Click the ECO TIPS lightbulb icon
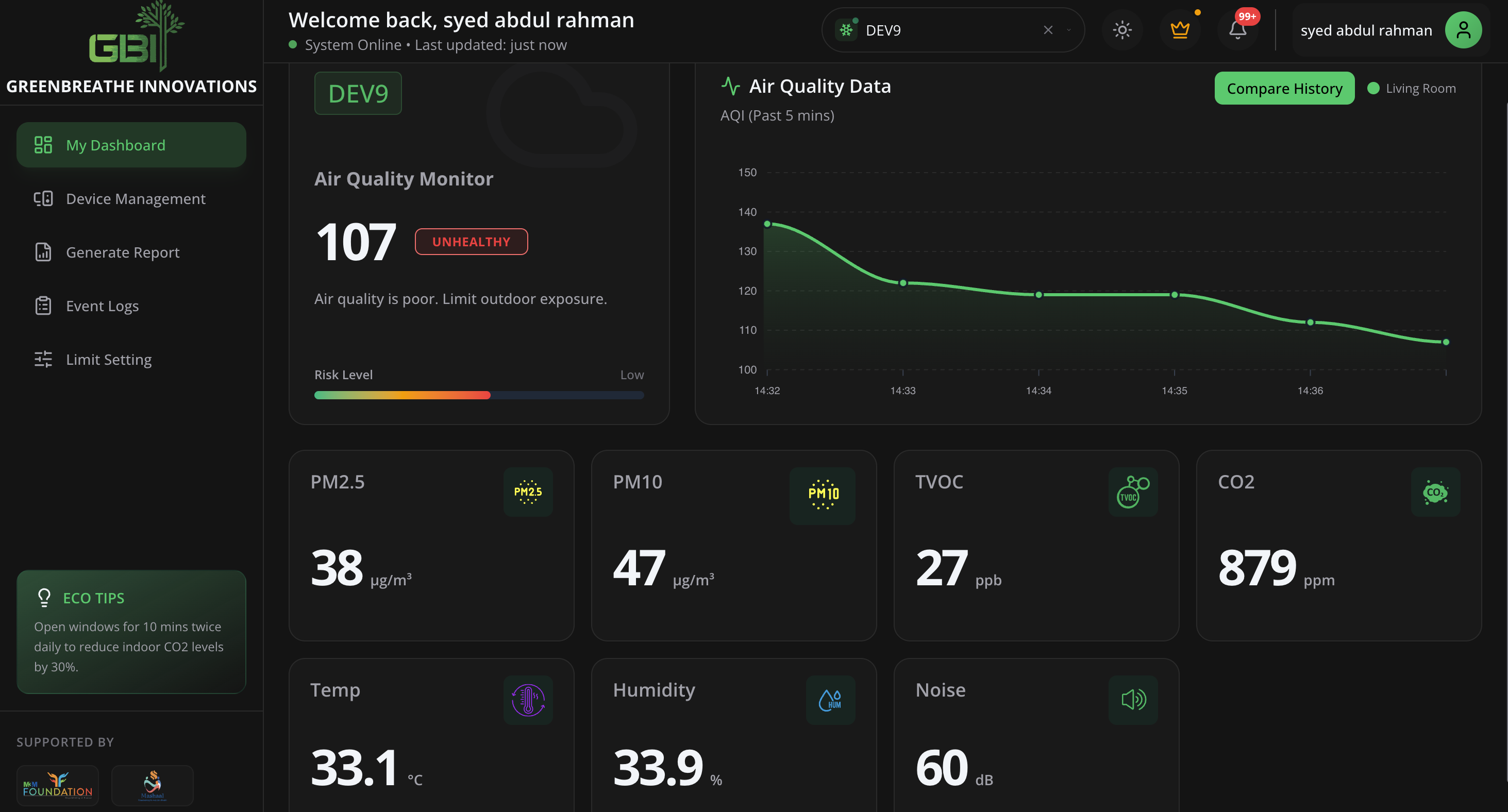1508x812 pixels. coord(44,598)
